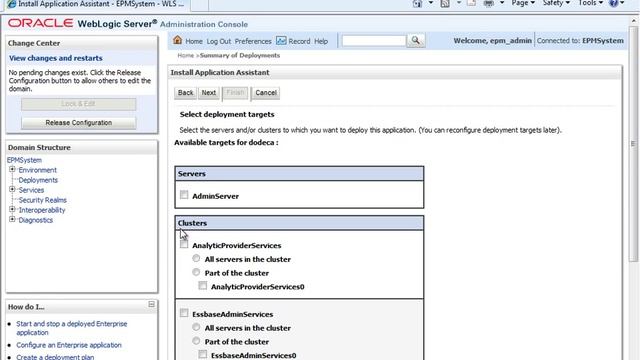
Task: Select All servers under AnalyticProviderServices
Action: (196, 258)
